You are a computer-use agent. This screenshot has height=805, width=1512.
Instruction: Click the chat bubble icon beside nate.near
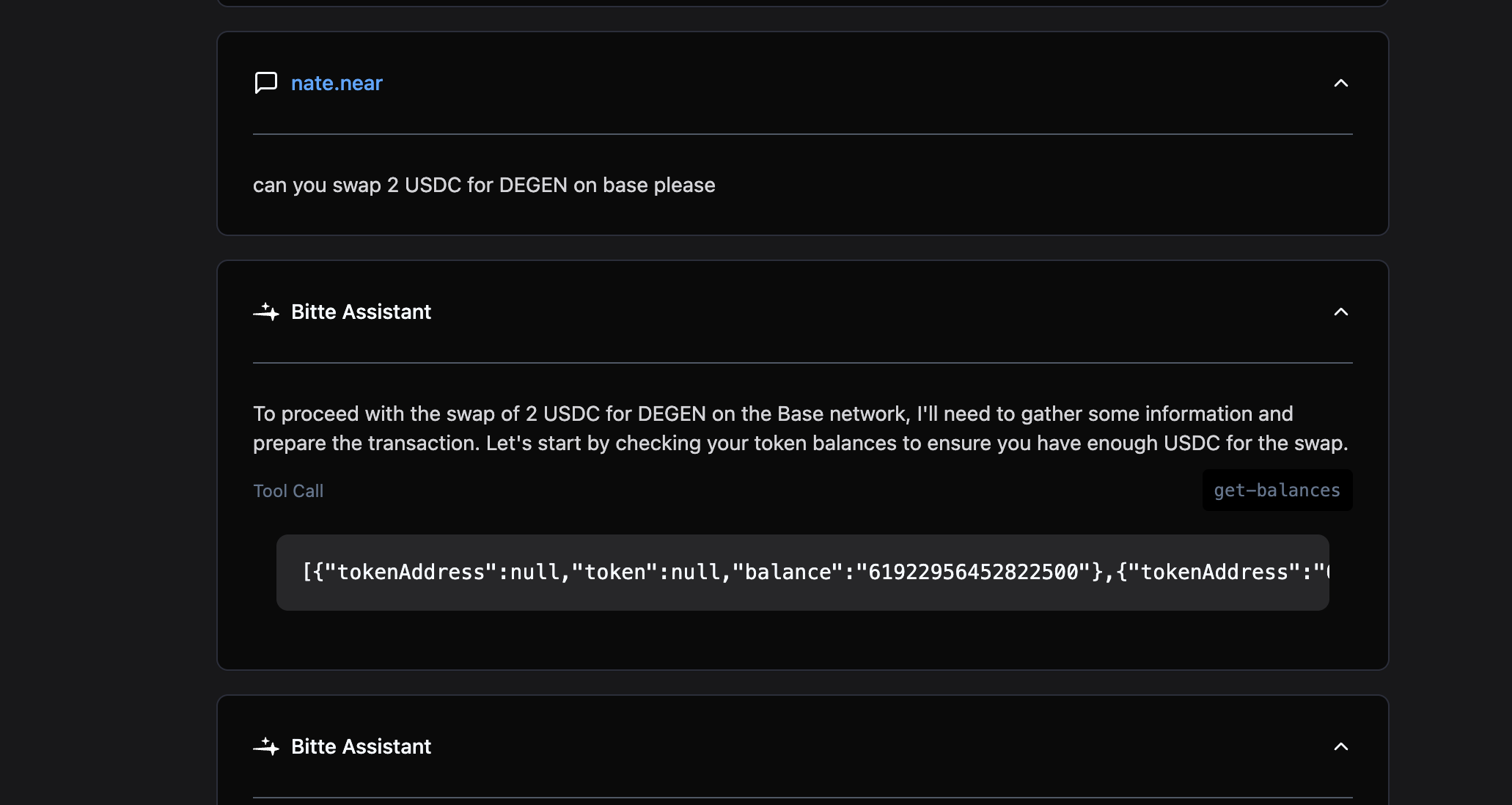pyautogui.click(x=265, y=83)
